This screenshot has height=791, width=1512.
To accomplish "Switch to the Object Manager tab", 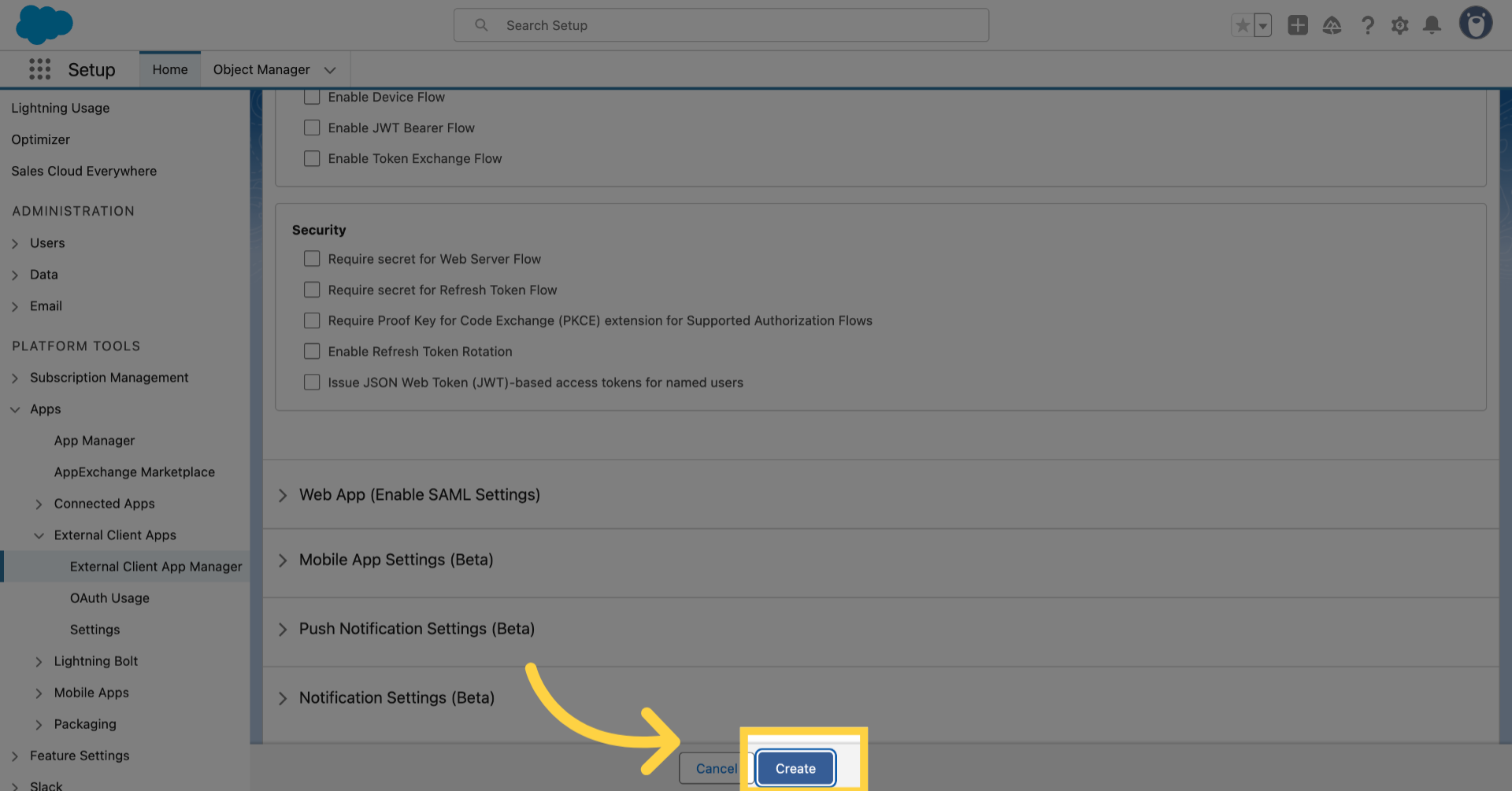I will [x=262, y=69].
